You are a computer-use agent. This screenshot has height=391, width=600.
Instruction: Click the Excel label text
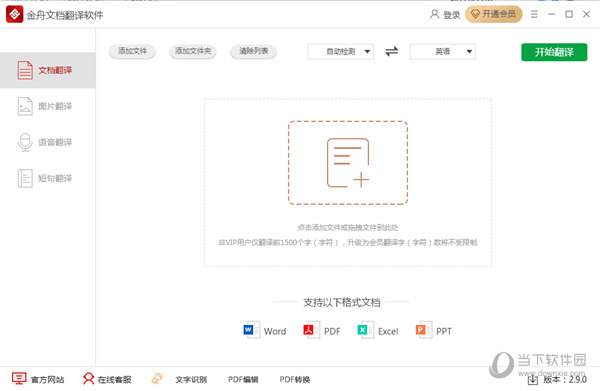pyautogui.click(x=388, y=331)
